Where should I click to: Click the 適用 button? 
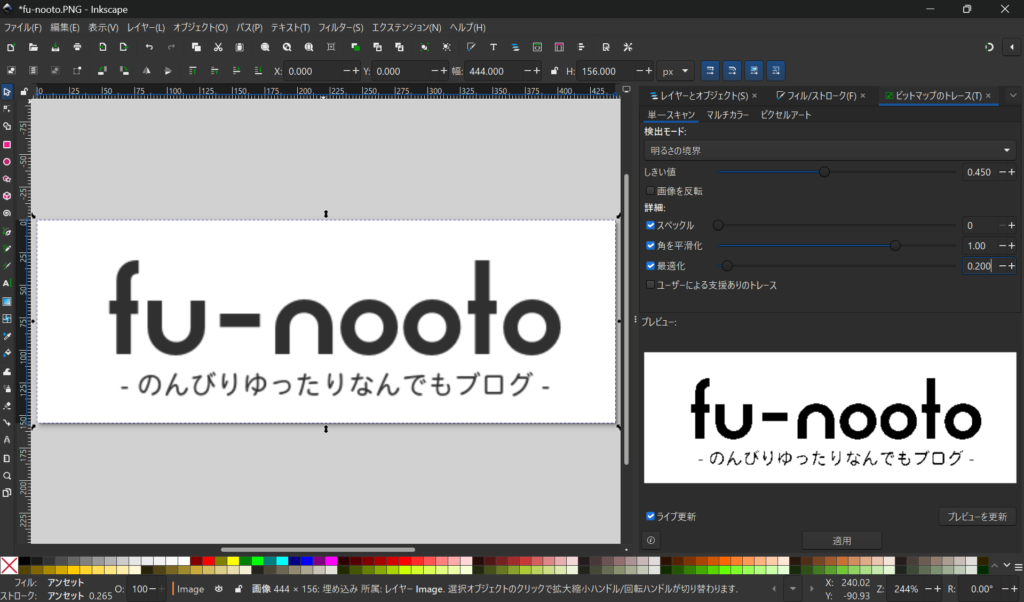pos(842,540)
